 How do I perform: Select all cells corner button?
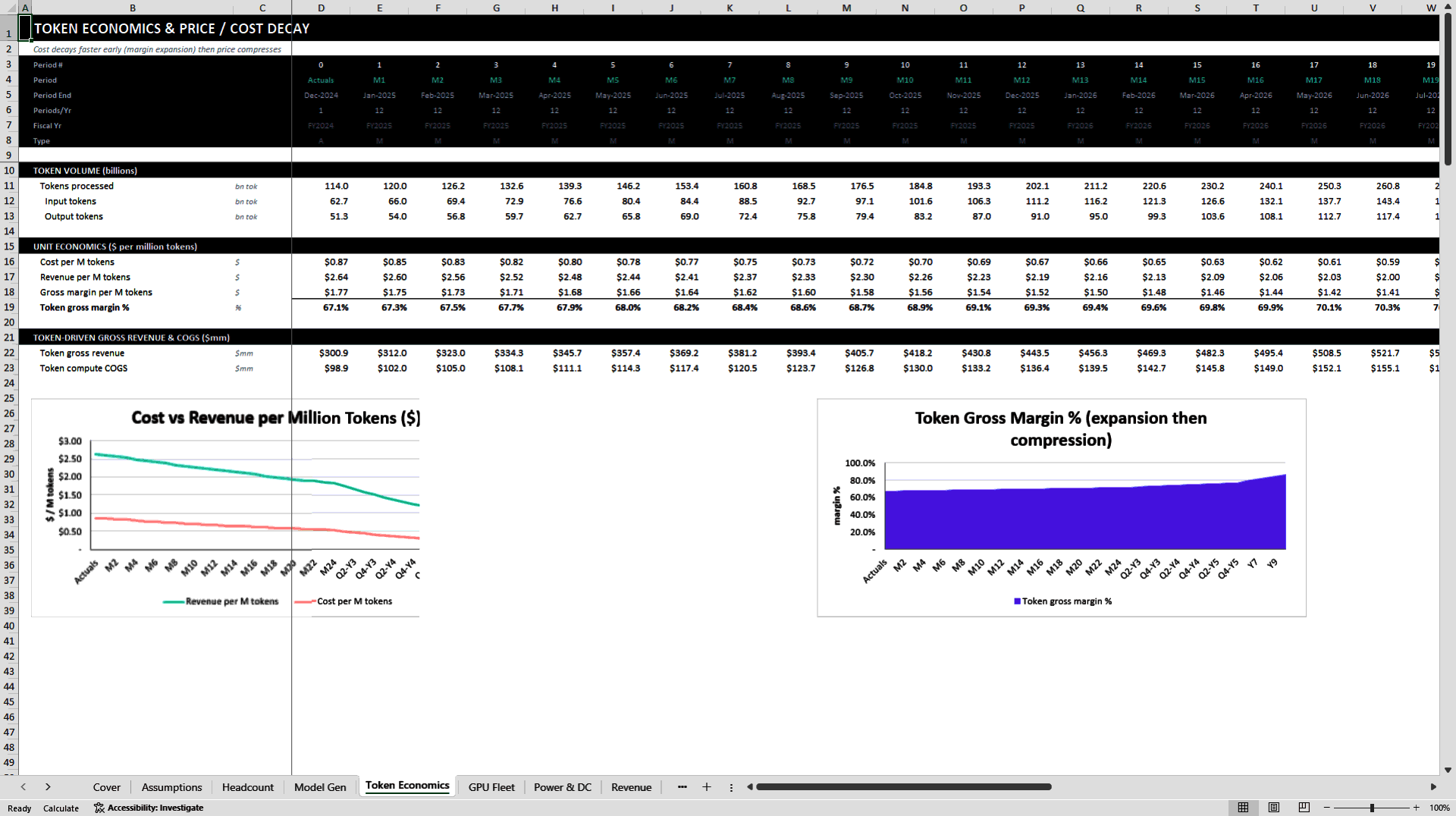[x=8, y=8]
